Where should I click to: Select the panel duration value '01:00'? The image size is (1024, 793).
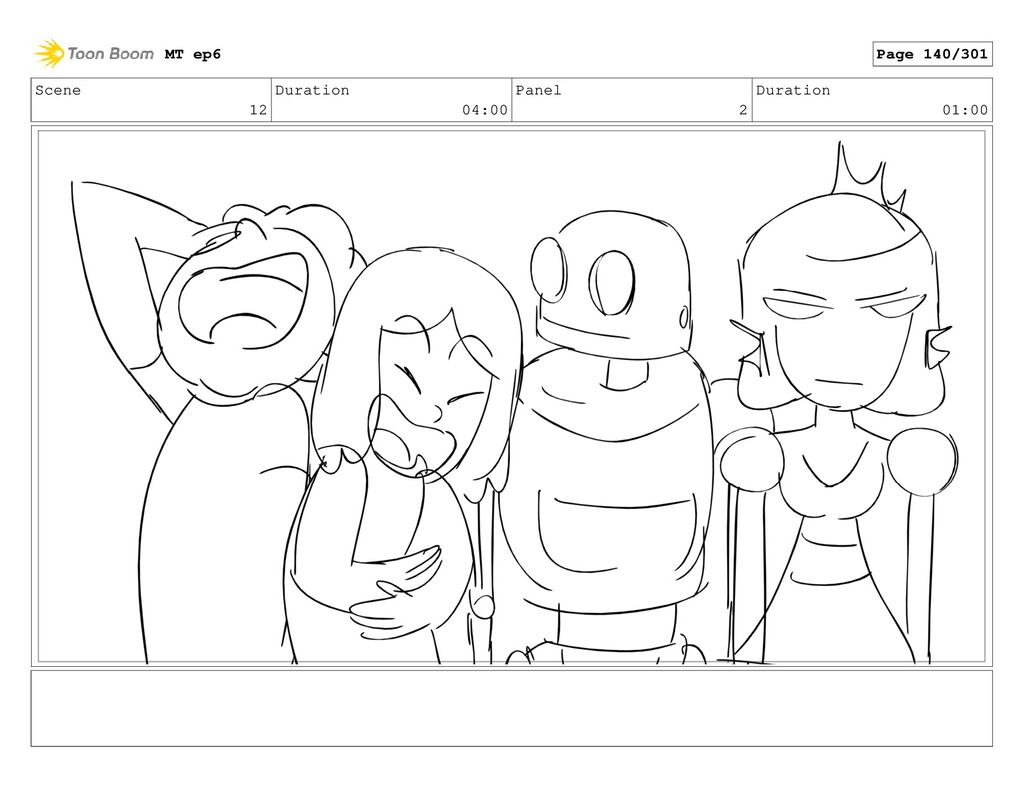pos(965,110)
